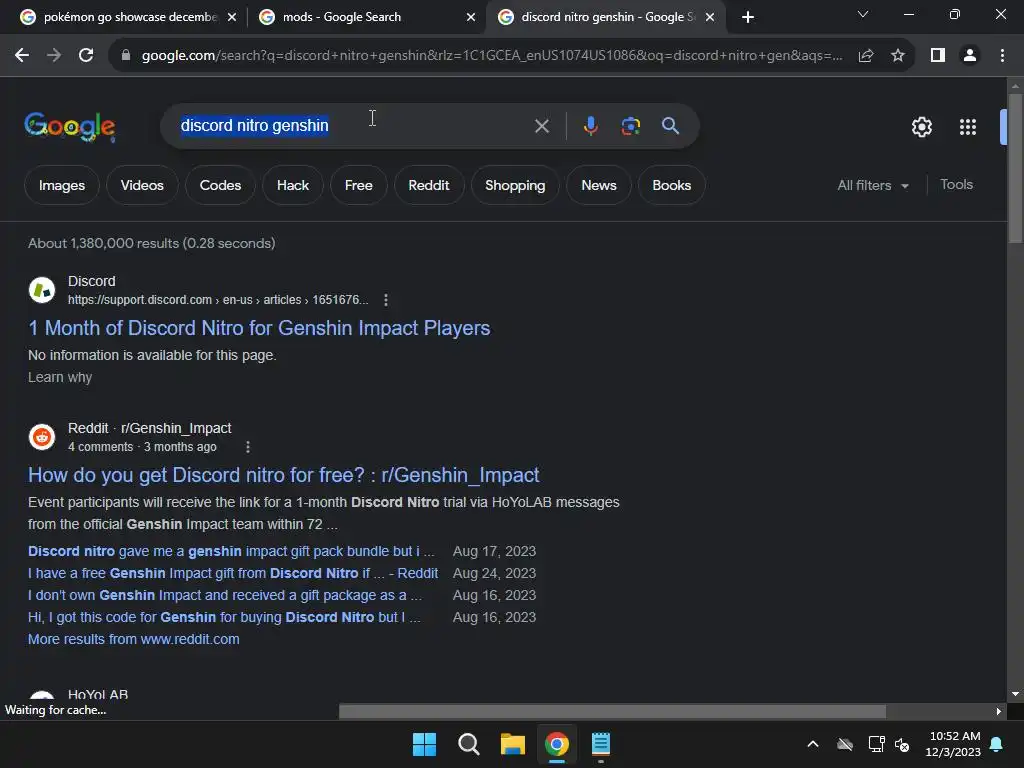The image size is (1024, 768).
Task: Close the mods Google Search tab
Action: pyautogui.click(x=471, y=18)
